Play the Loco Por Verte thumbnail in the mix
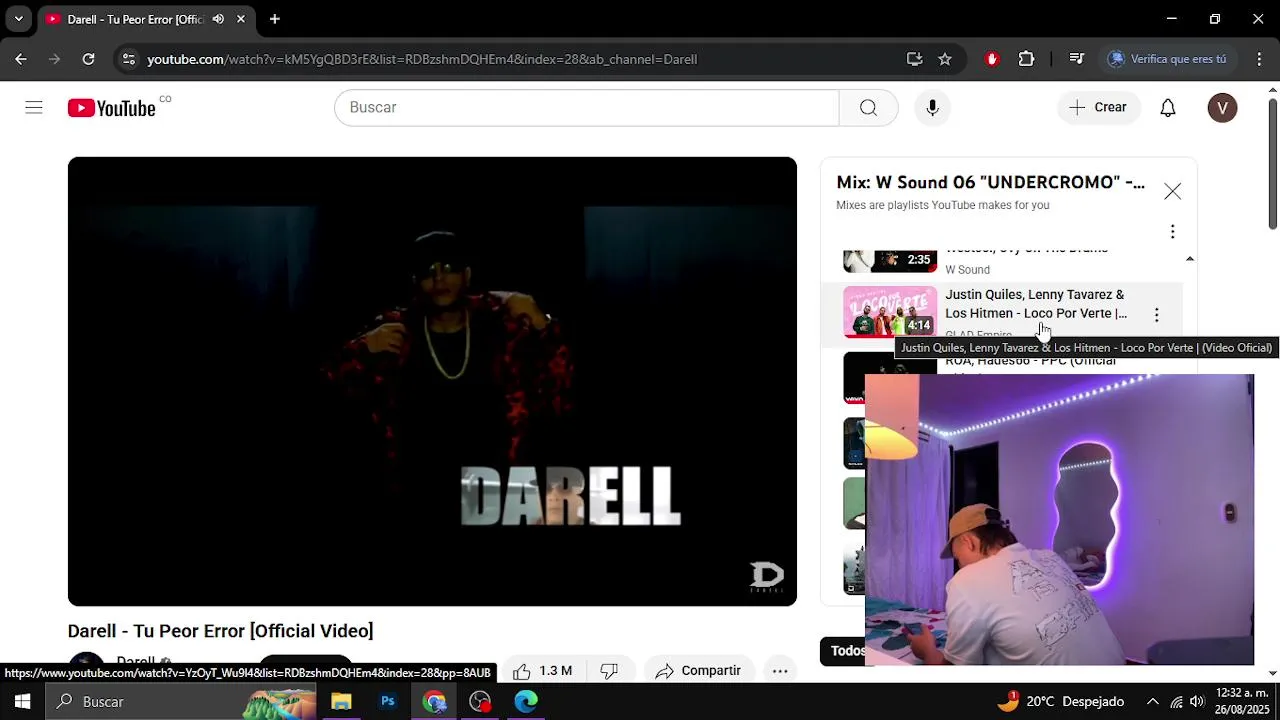The image size is (1280, 720). [890, 311]
